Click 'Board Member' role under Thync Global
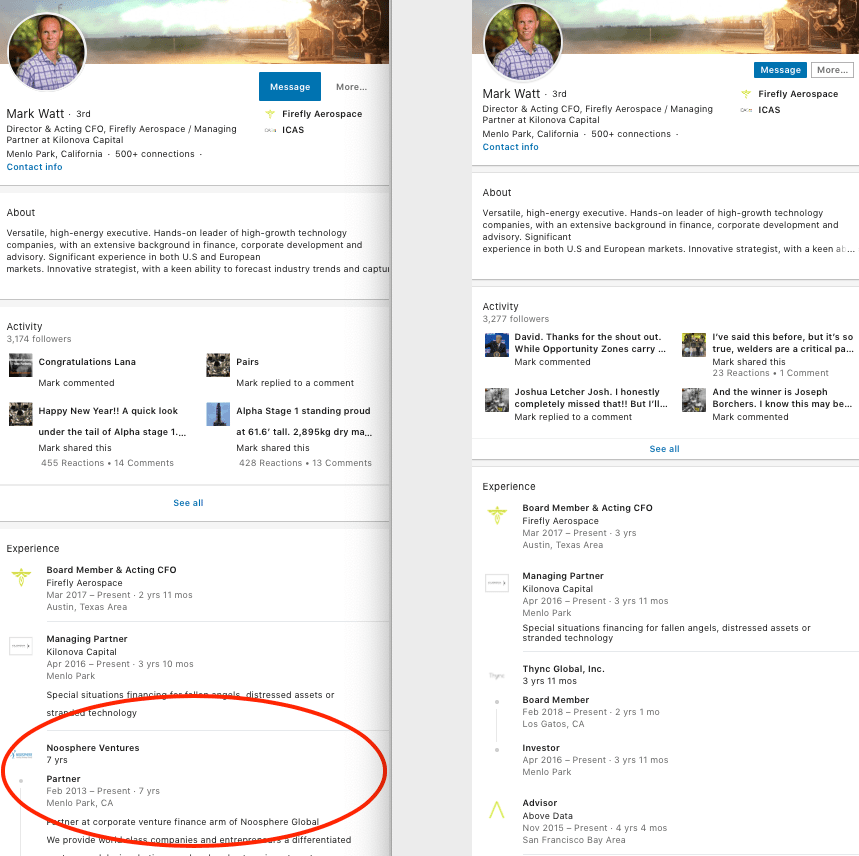 pyautogui.click(x=556, y=700)
